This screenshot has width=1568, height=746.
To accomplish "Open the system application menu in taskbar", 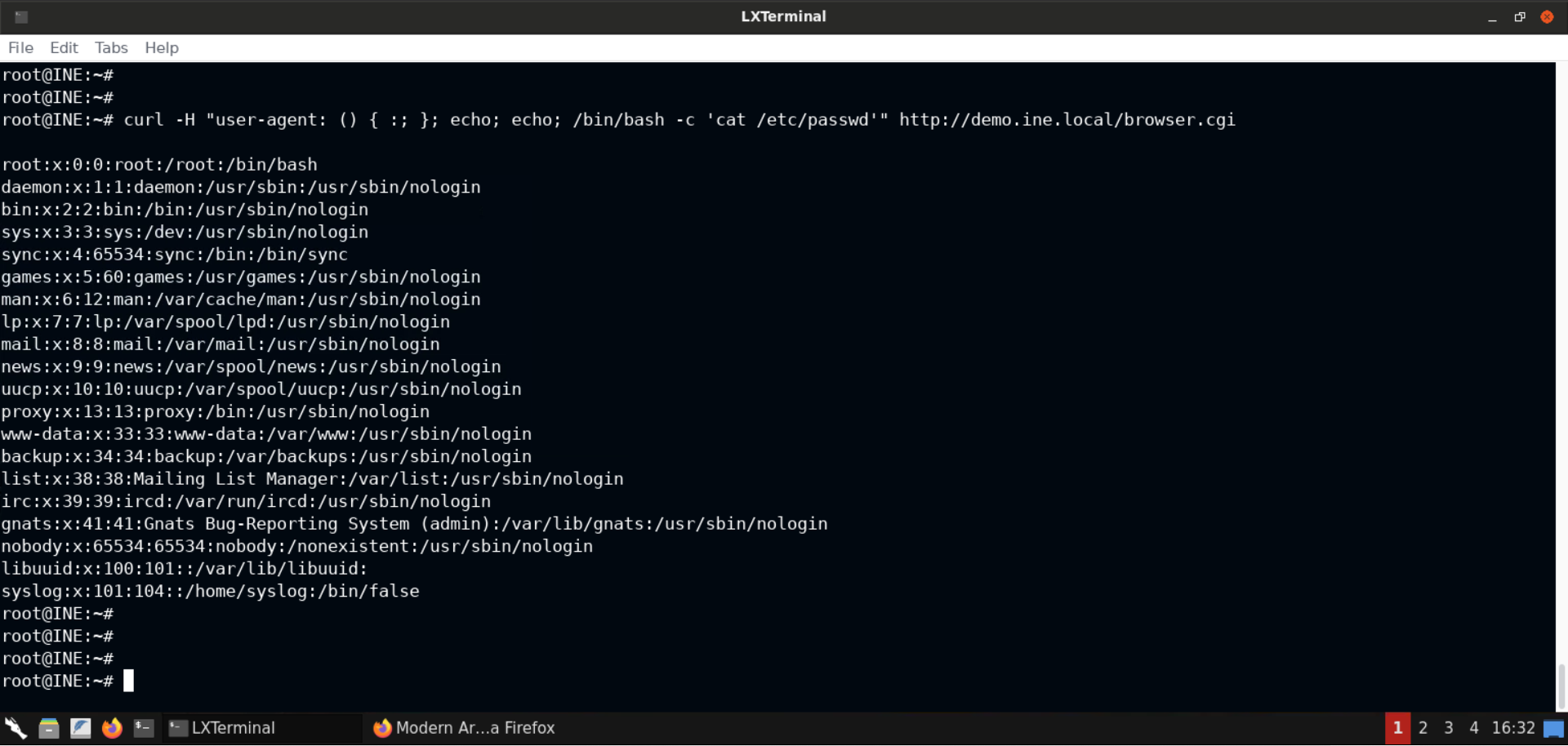I will (x=16, y=728).
